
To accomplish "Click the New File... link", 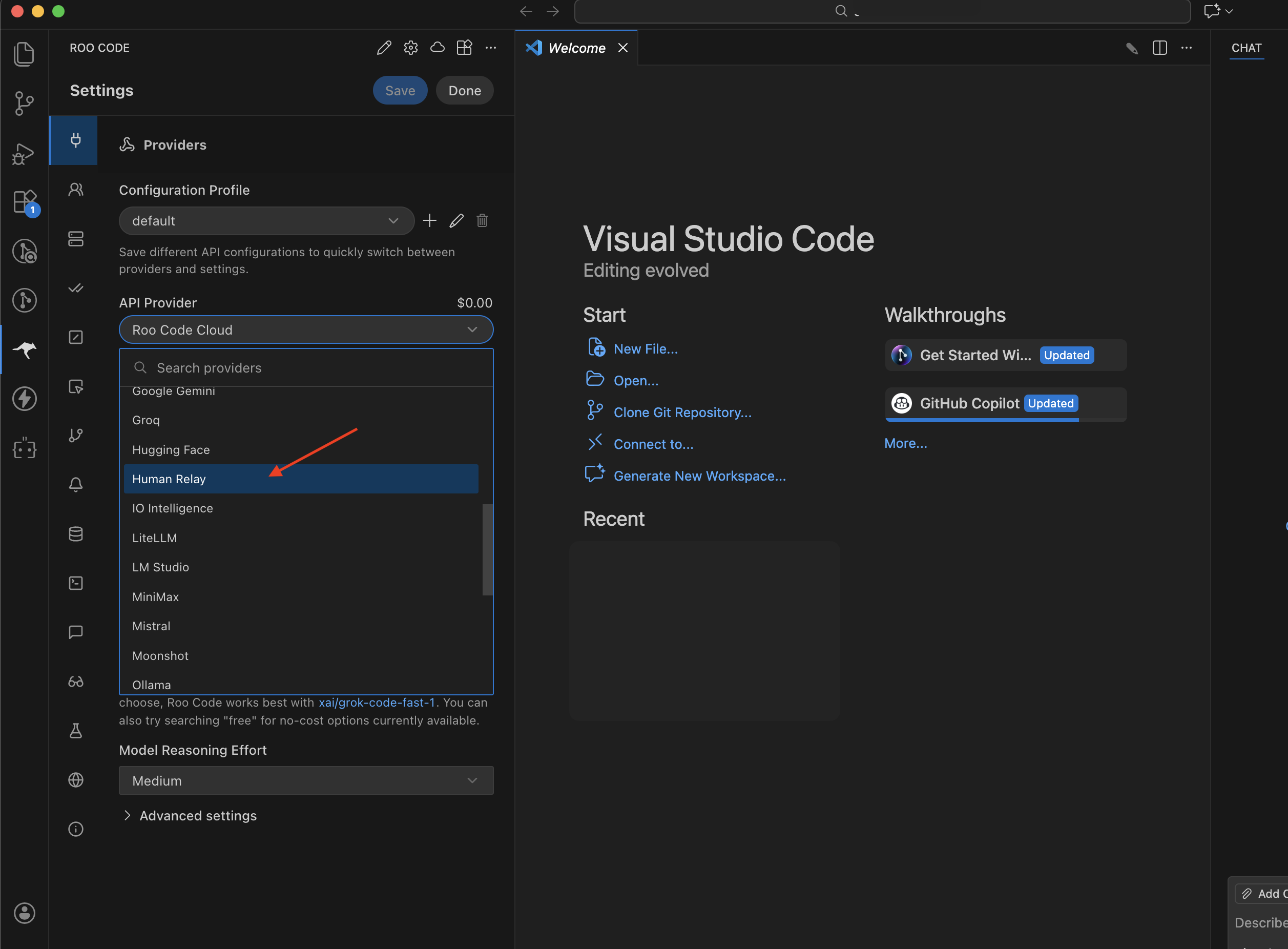I will (x=646, y=348).
